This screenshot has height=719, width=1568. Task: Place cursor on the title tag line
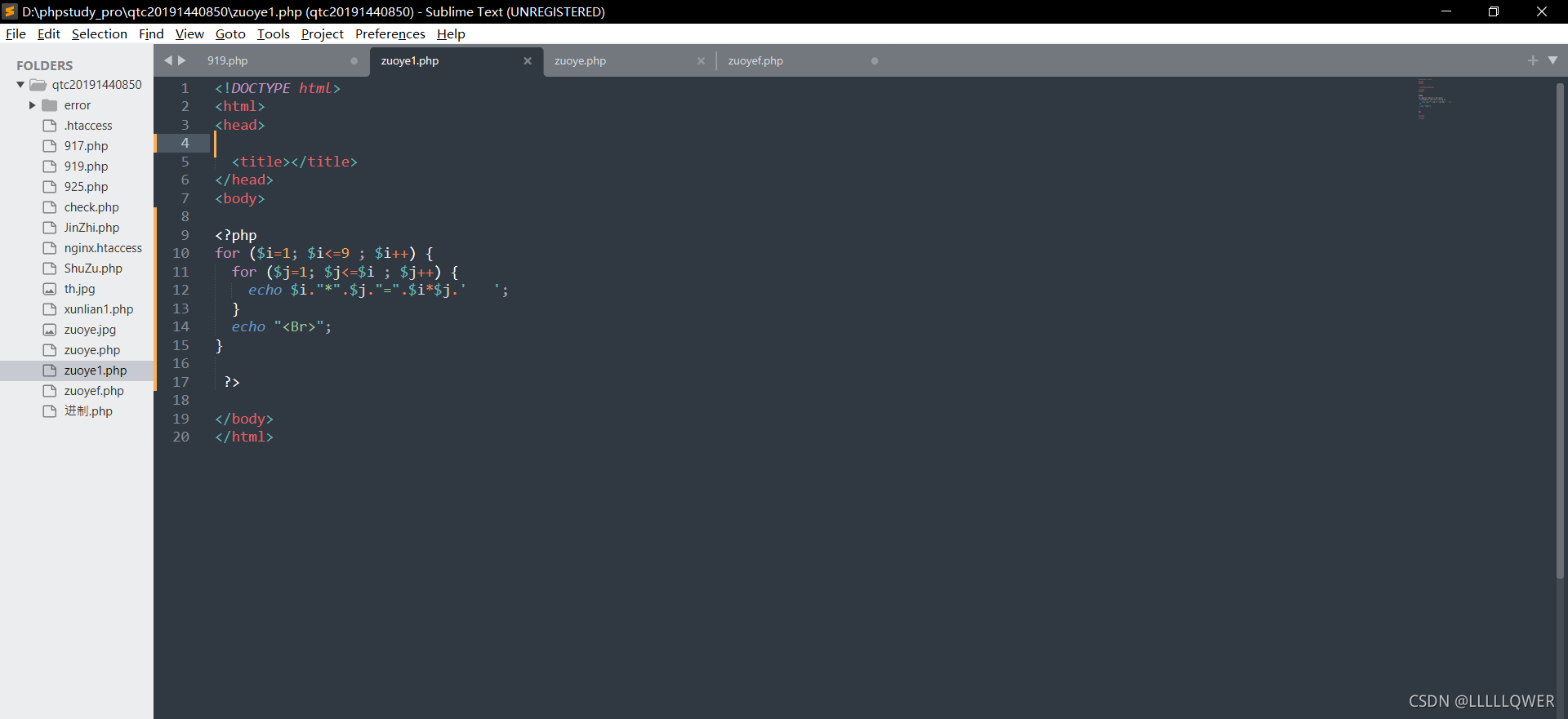pos(294,162)
